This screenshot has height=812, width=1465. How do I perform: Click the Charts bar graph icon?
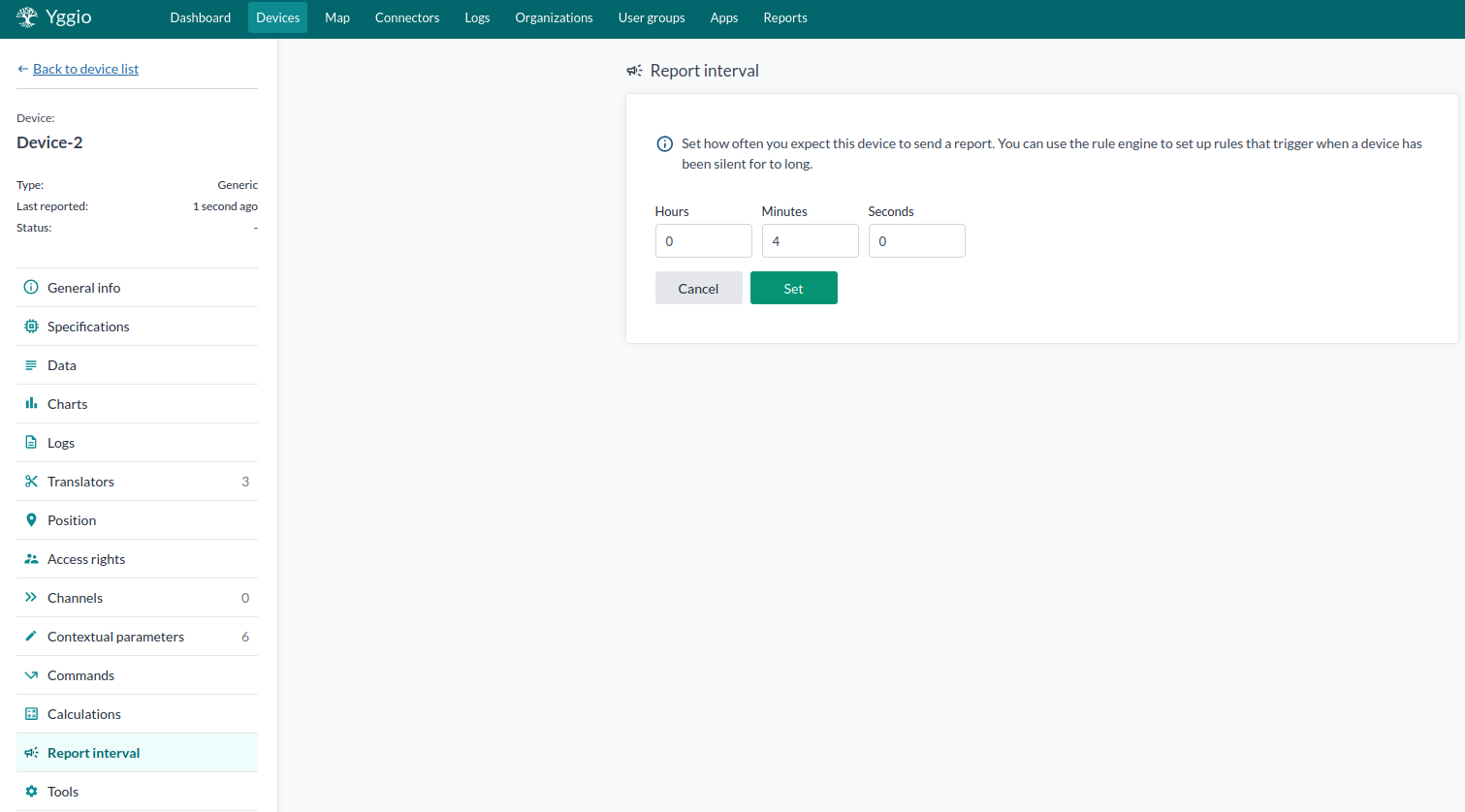tap(31, 404)
